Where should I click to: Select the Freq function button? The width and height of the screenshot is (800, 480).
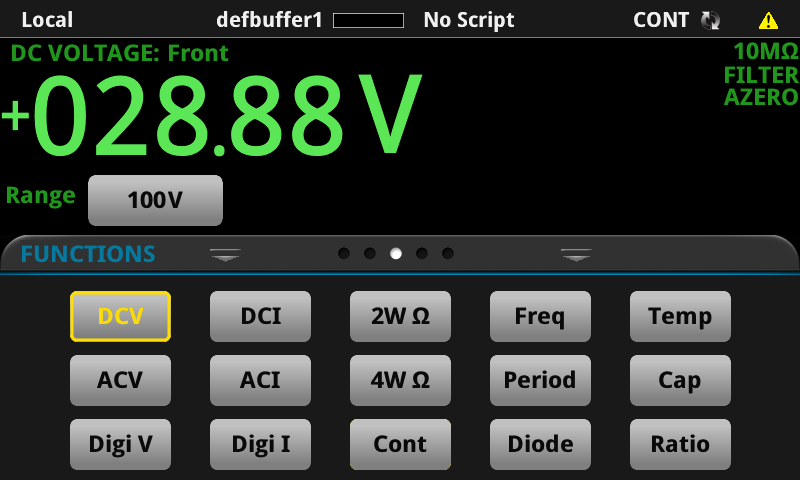540,316
